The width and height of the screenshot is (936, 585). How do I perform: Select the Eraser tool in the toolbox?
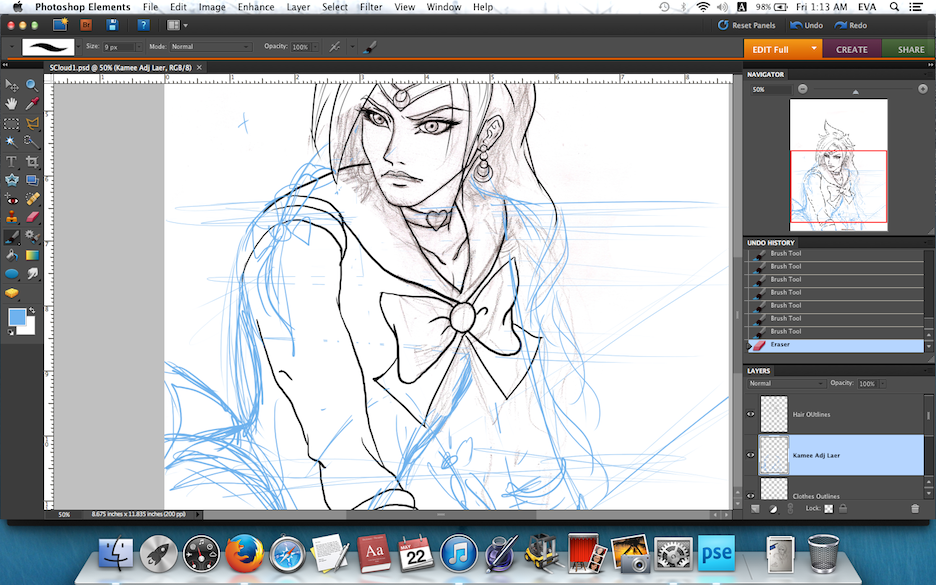[32, 217]
